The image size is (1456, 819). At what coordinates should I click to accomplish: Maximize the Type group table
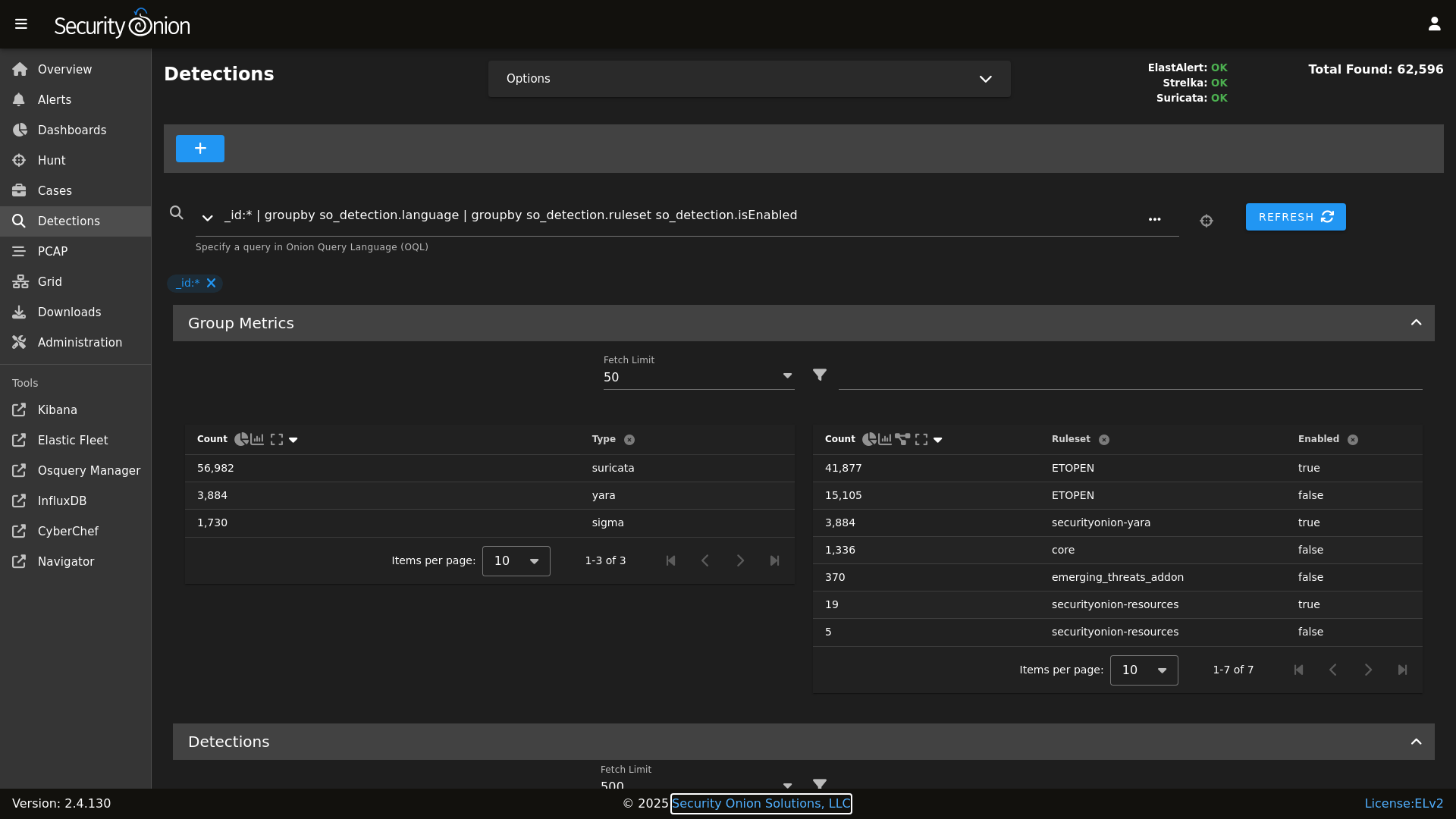click(x=277, y=439)
